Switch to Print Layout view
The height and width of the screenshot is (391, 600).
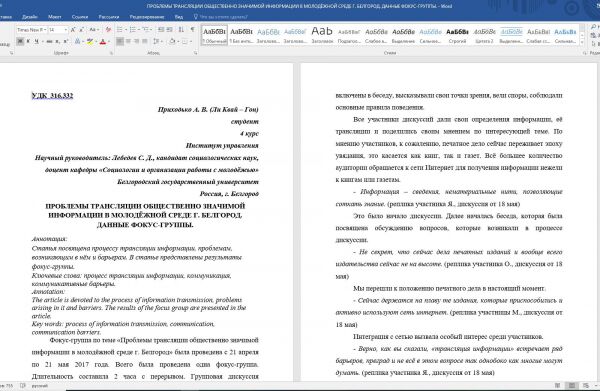point(572,386)
